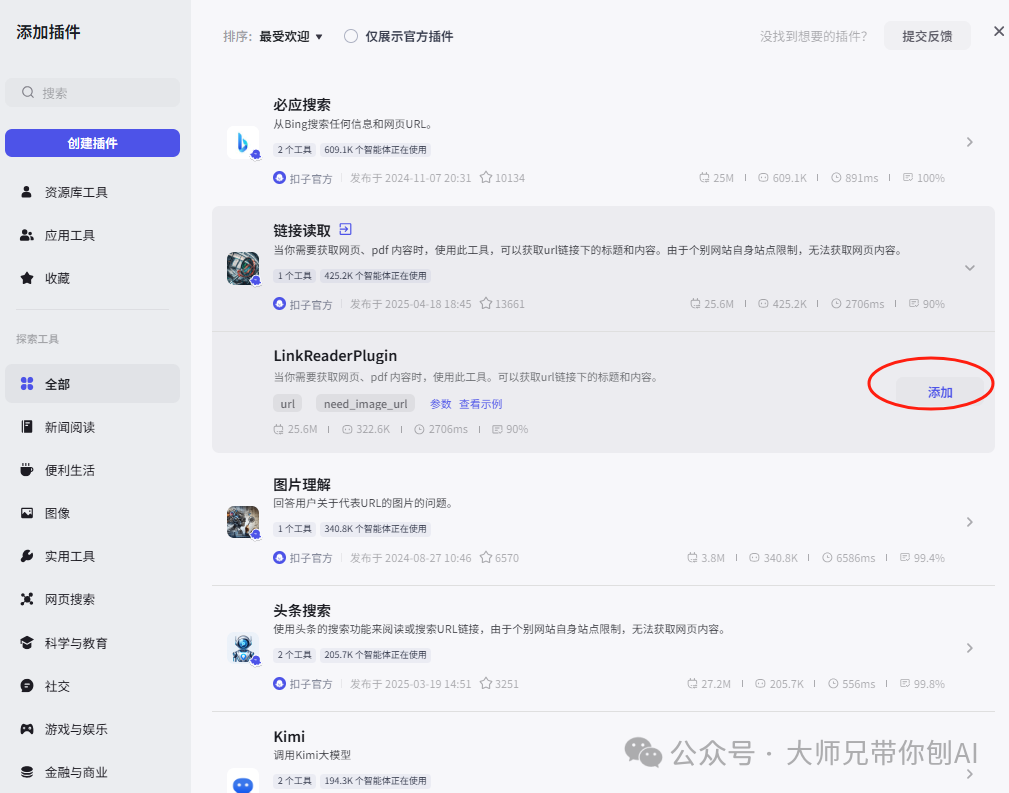Click 340.8K 个智能体正在使用 tag
This screenshot has width=1009, height=793.
point(375,529)
